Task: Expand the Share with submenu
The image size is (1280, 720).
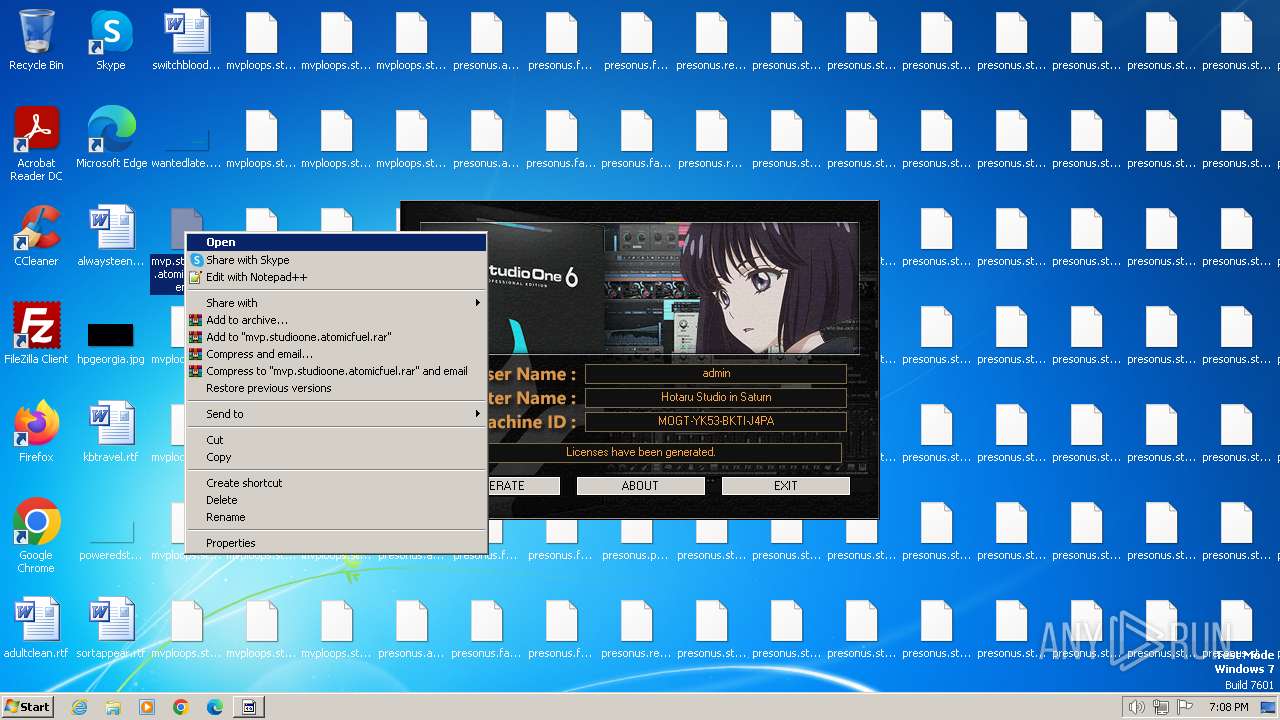Action: coord(337,303)
